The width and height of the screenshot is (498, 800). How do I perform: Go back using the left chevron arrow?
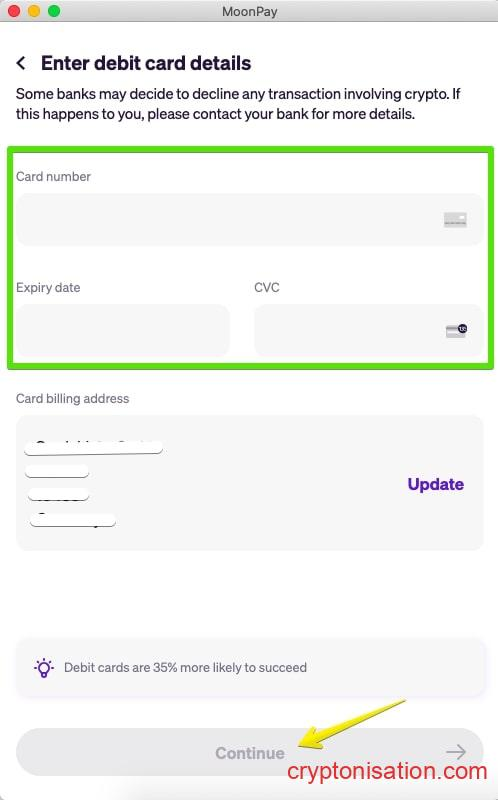tap(21, 63)
